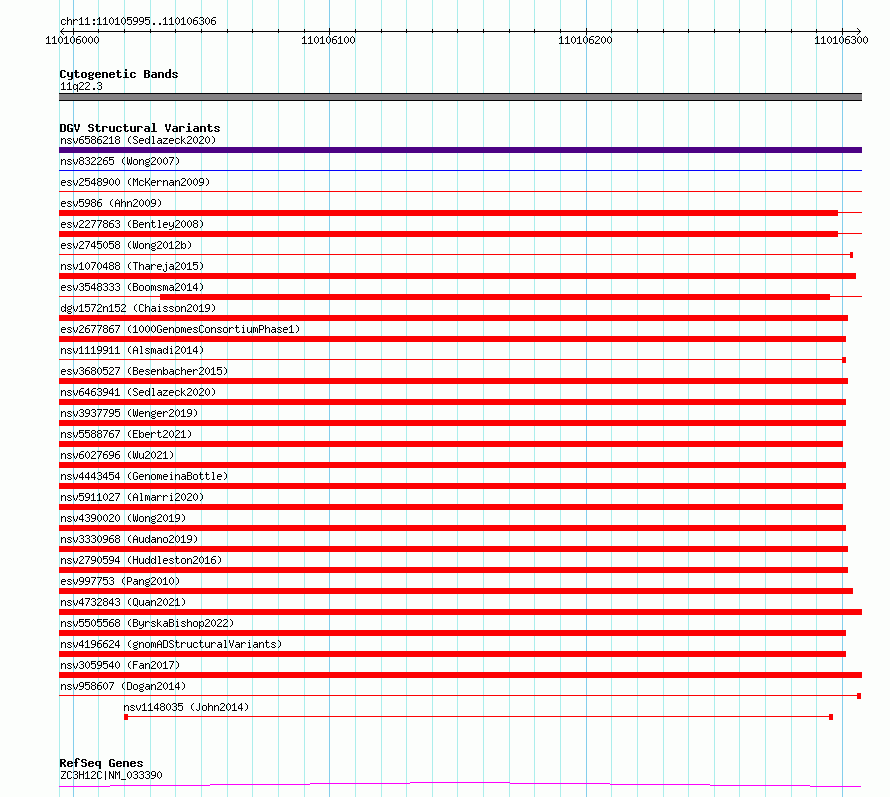Click the red nsv4732843 (Quan2021) bar
This screenshot has width=890, height=797.
click(x=460, y=612)
